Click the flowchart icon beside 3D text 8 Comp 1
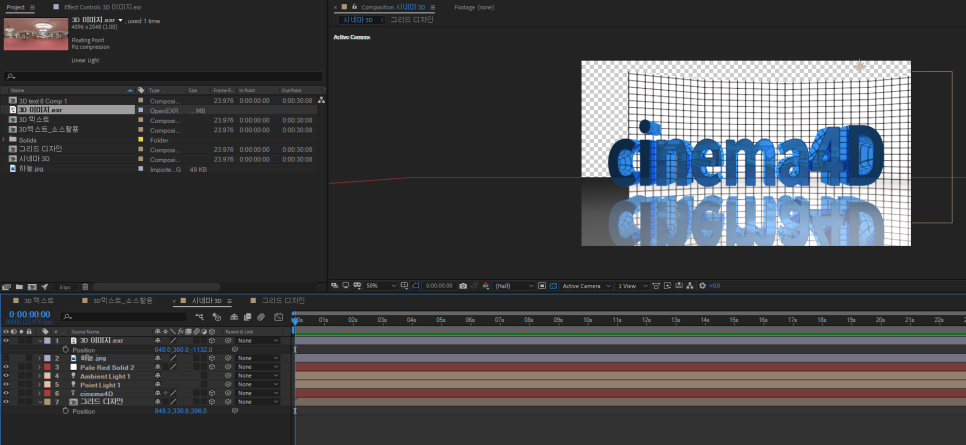This screenshot has height=445, width=966. point(321,100)
